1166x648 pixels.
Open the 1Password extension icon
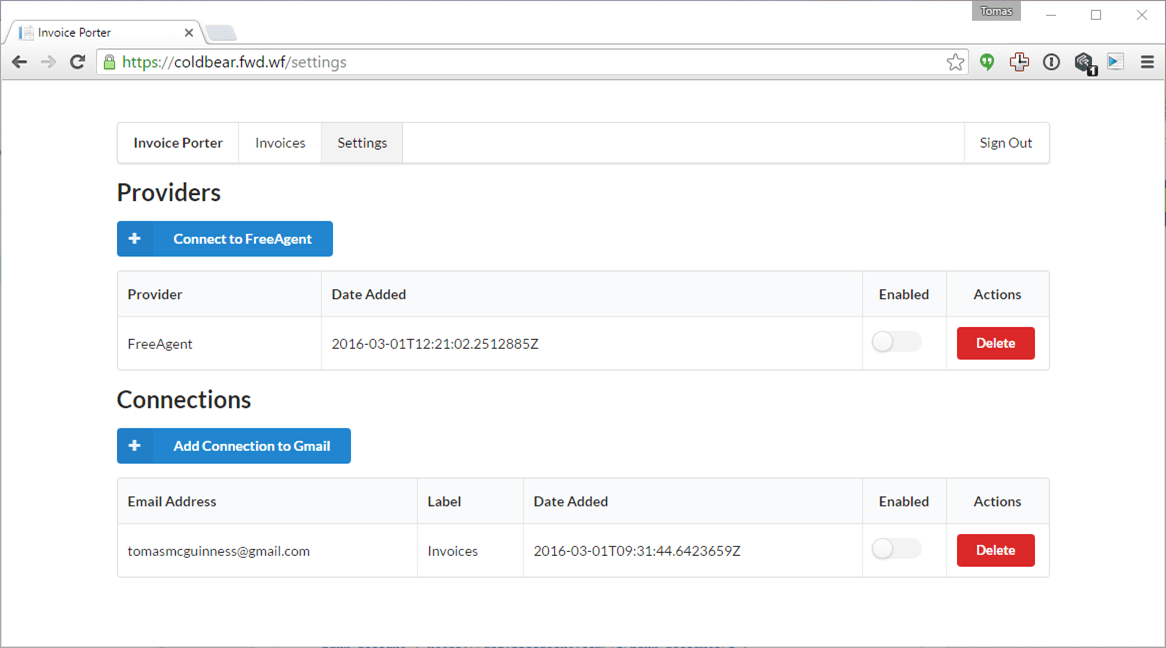(1051, 62)
